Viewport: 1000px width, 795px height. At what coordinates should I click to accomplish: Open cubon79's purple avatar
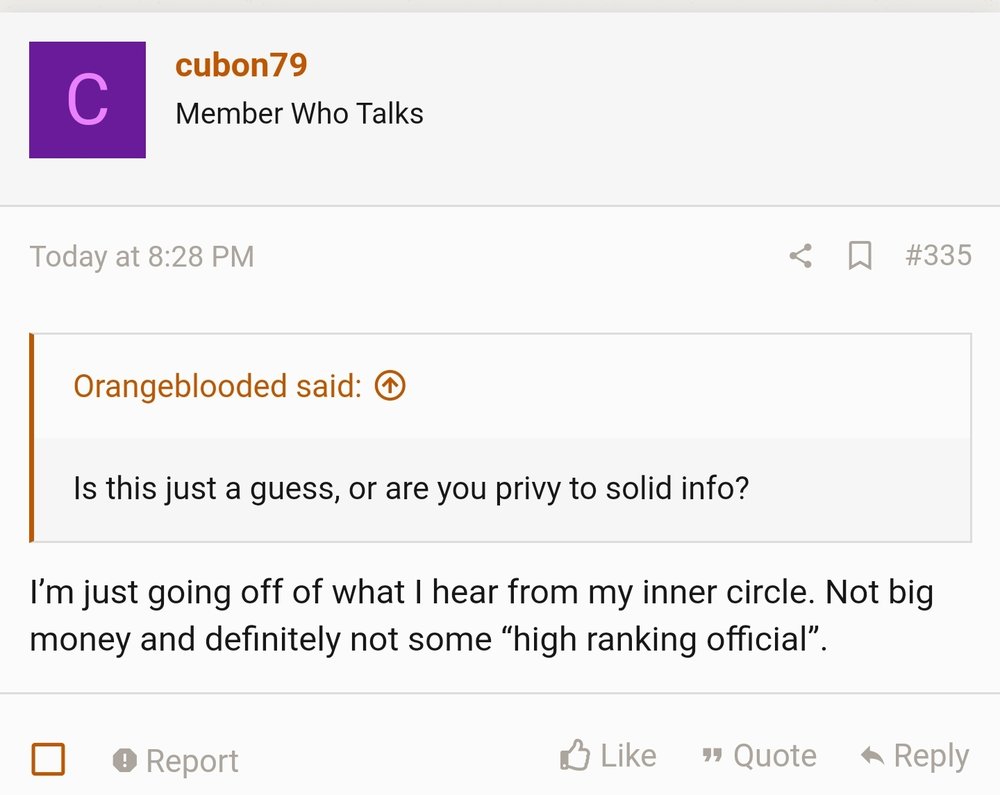coord(87,100)
